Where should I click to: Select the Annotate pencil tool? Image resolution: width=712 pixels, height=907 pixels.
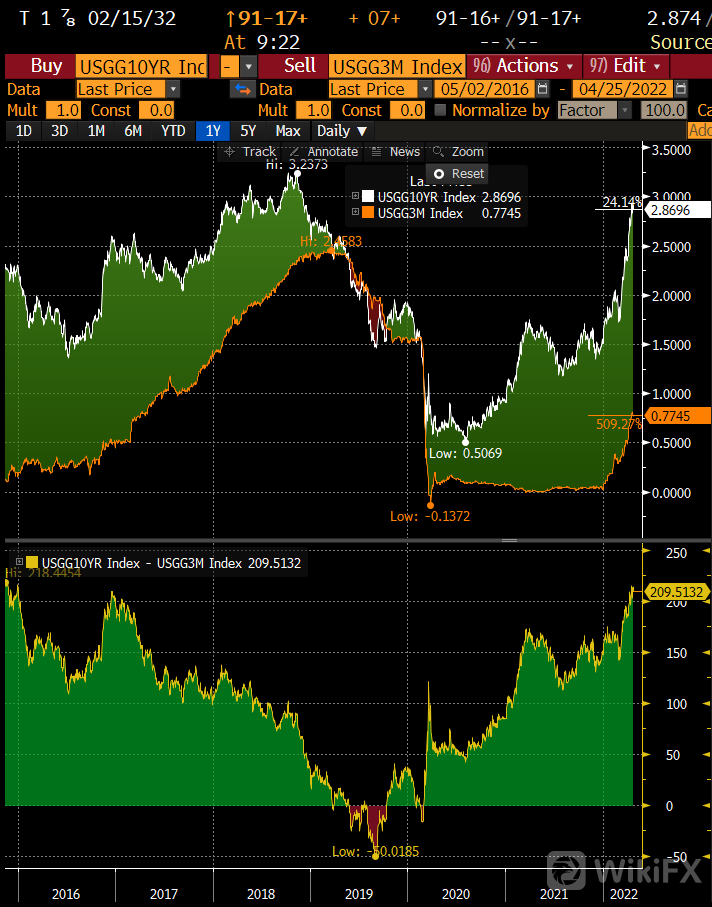(x=322, y=152)
